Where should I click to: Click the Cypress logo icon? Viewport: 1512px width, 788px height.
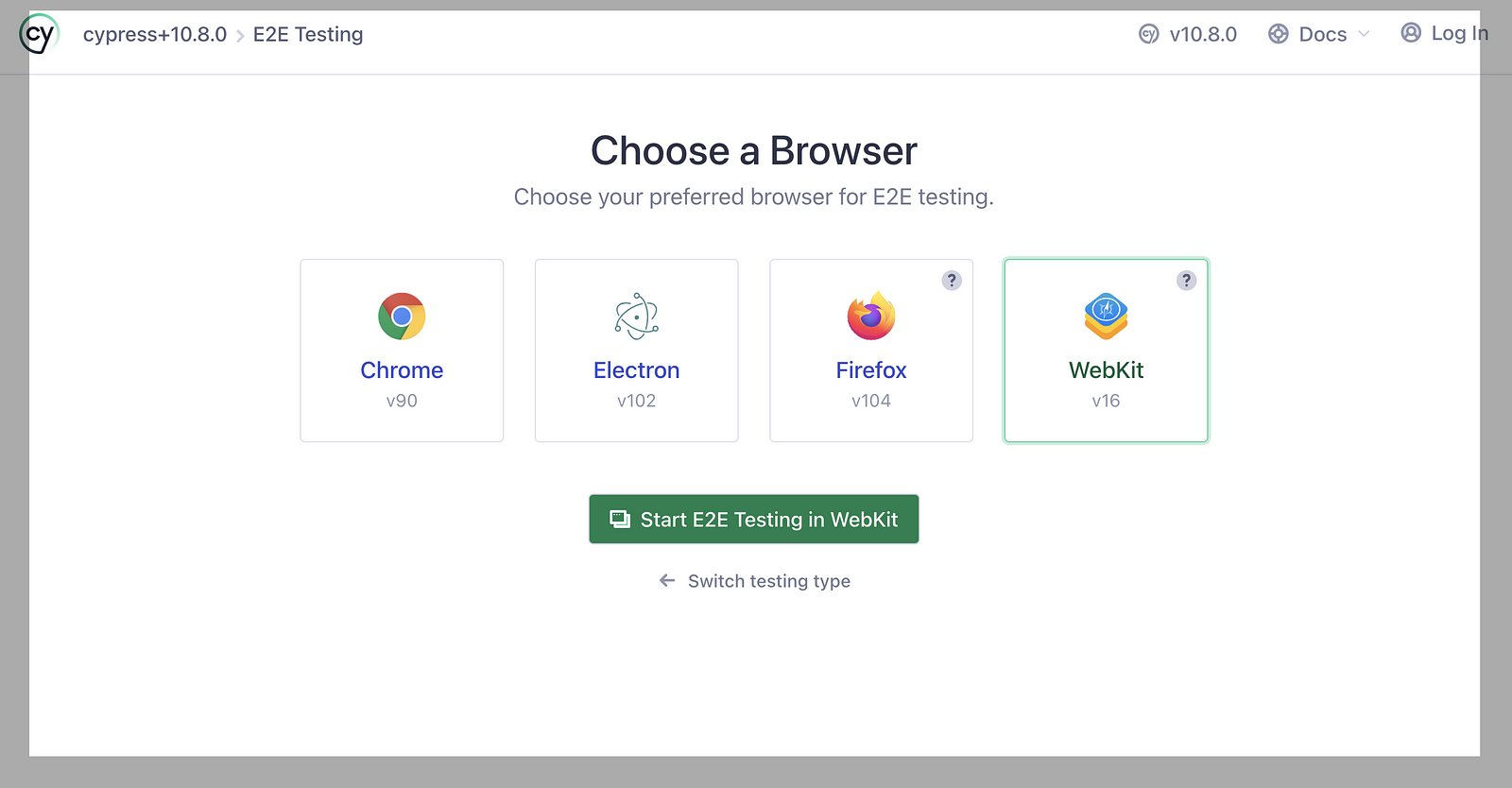point(39,34)
